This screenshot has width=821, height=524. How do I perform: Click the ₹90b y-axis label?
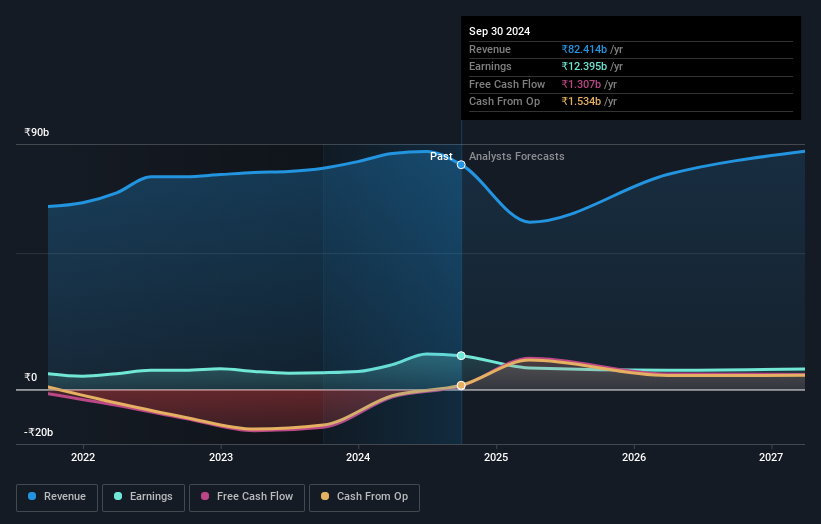click(37, 132)
